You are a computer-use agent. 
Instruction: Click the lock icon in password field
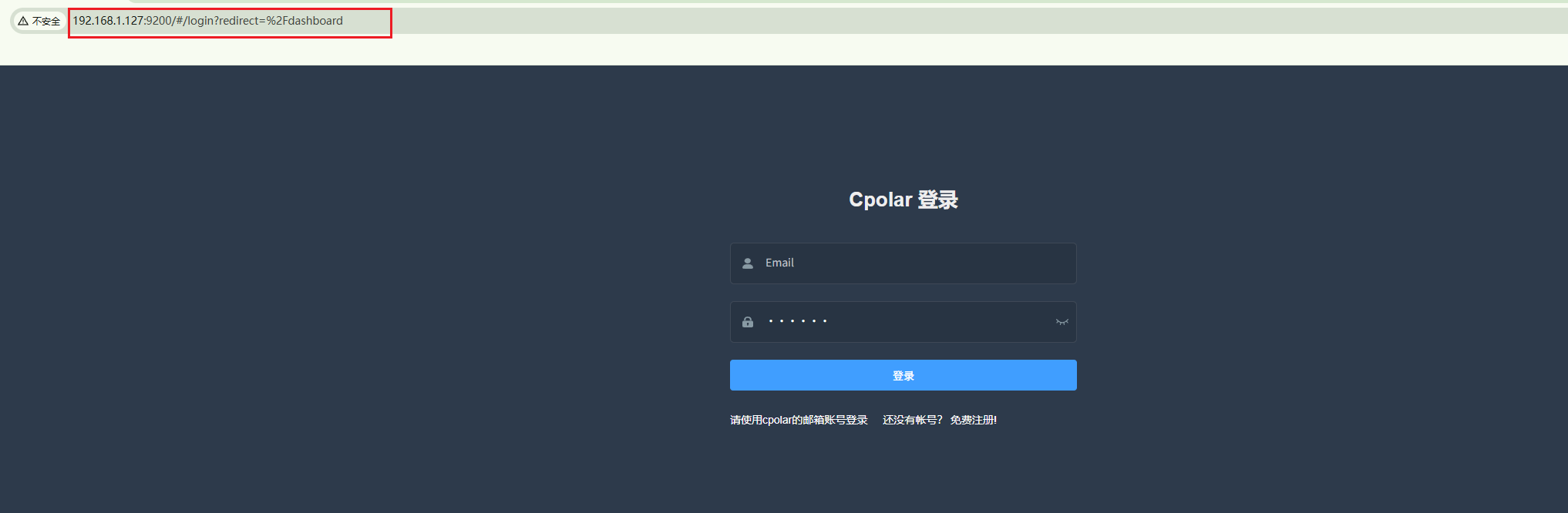[747, 322]
